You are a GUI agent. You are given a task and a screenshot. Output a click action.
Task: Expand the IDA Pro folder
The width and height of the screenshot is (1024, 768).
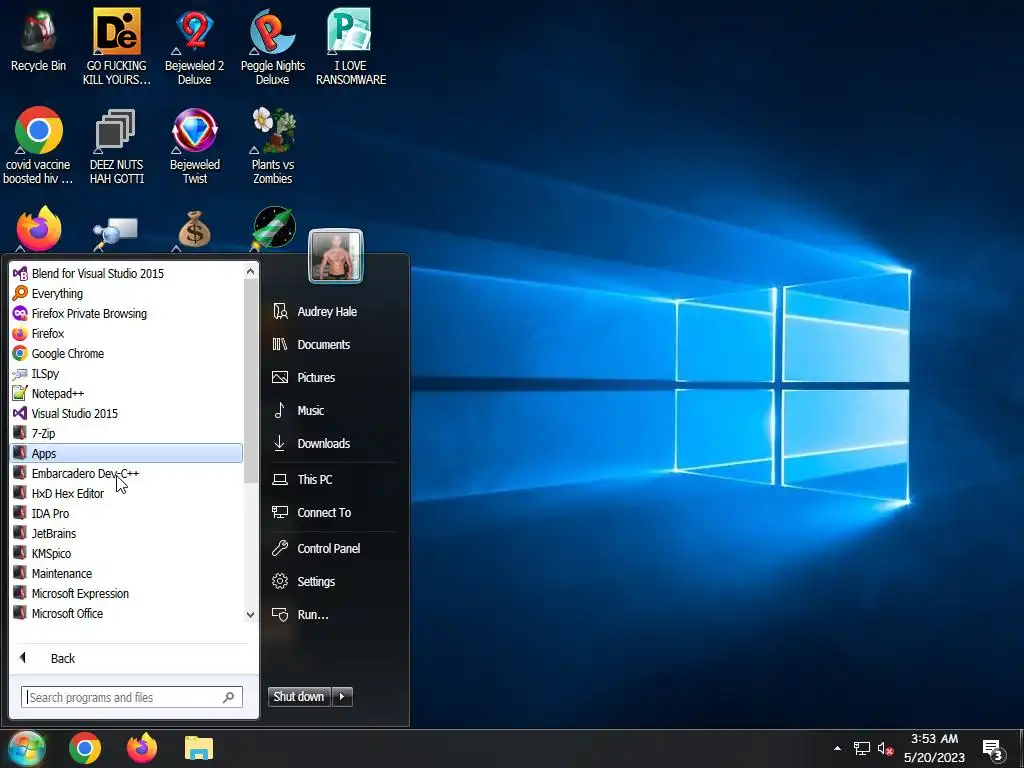127,513
